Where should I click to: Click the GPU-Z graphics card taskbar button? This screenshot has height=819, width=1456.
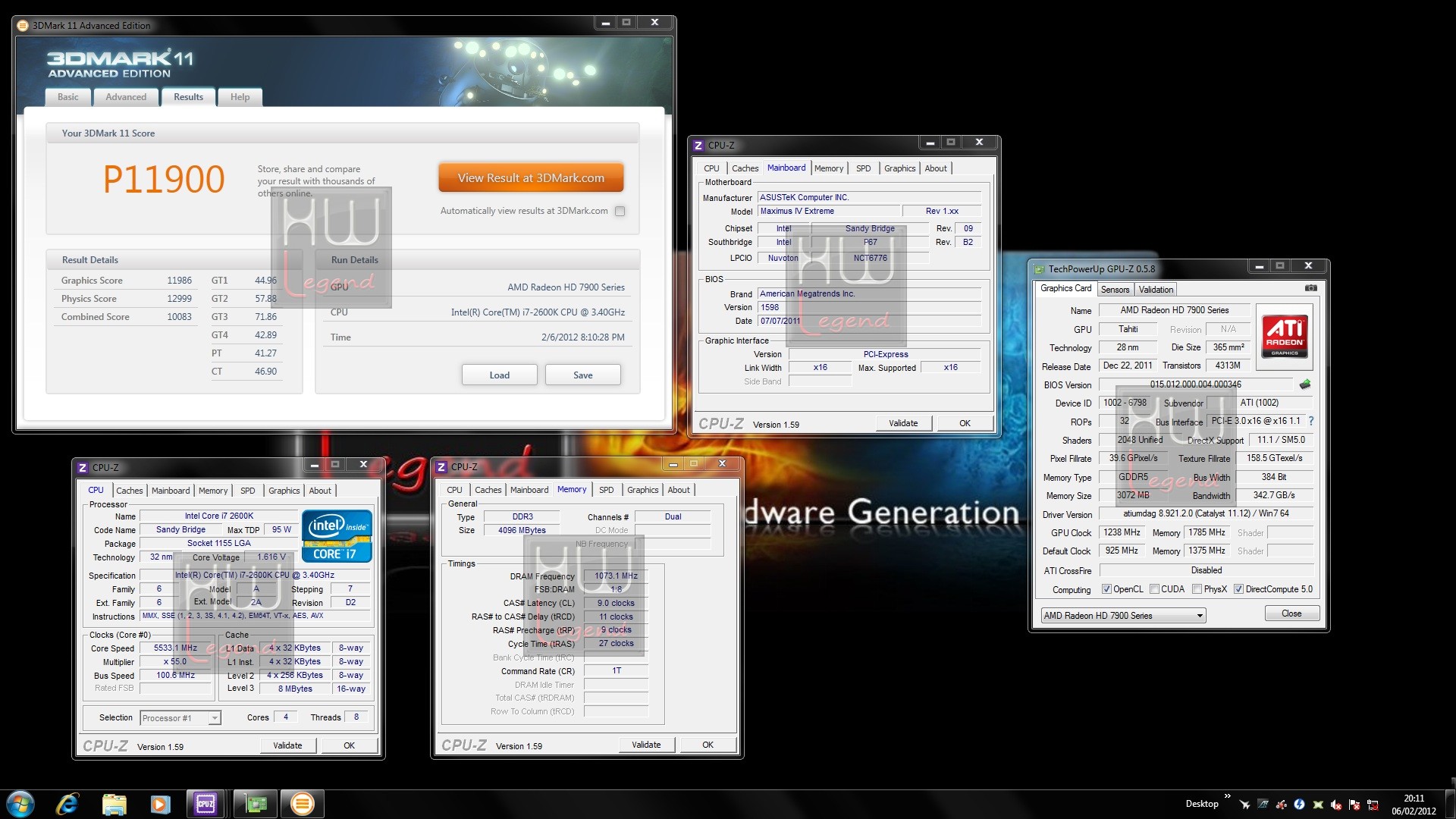[x=256, y=804]
